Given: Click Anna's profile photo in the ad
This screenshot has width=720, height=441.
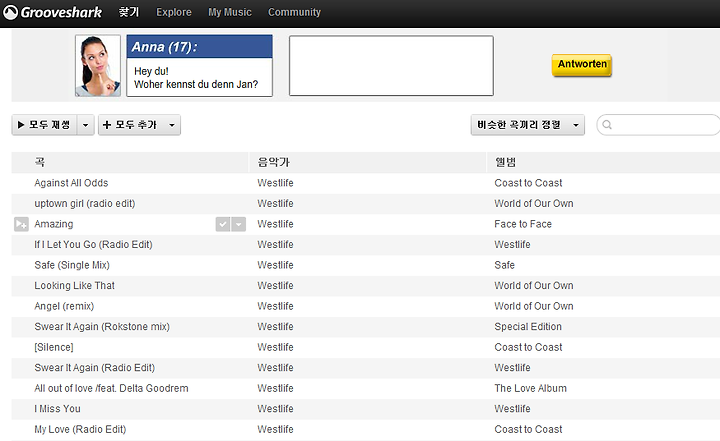Looking at the screenshot, I should tap(98, 66).
